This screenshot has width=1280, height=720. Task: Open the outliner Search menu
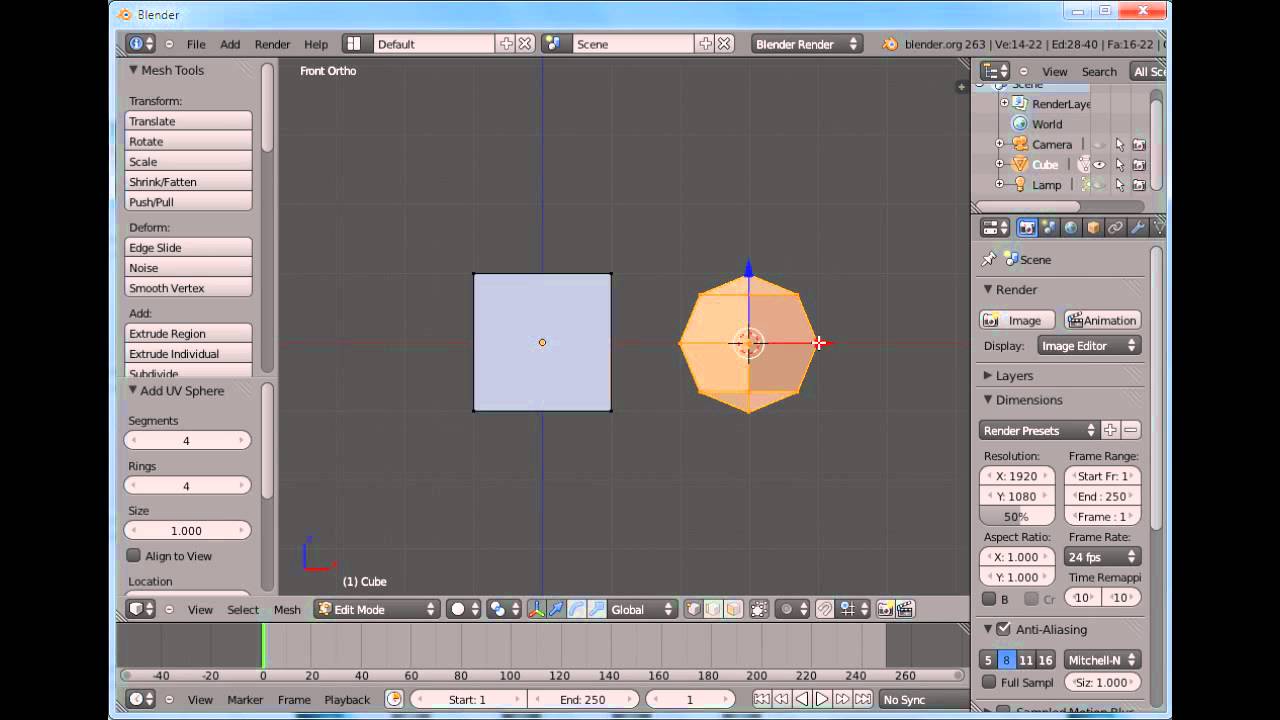click(x=1099, y=71)
